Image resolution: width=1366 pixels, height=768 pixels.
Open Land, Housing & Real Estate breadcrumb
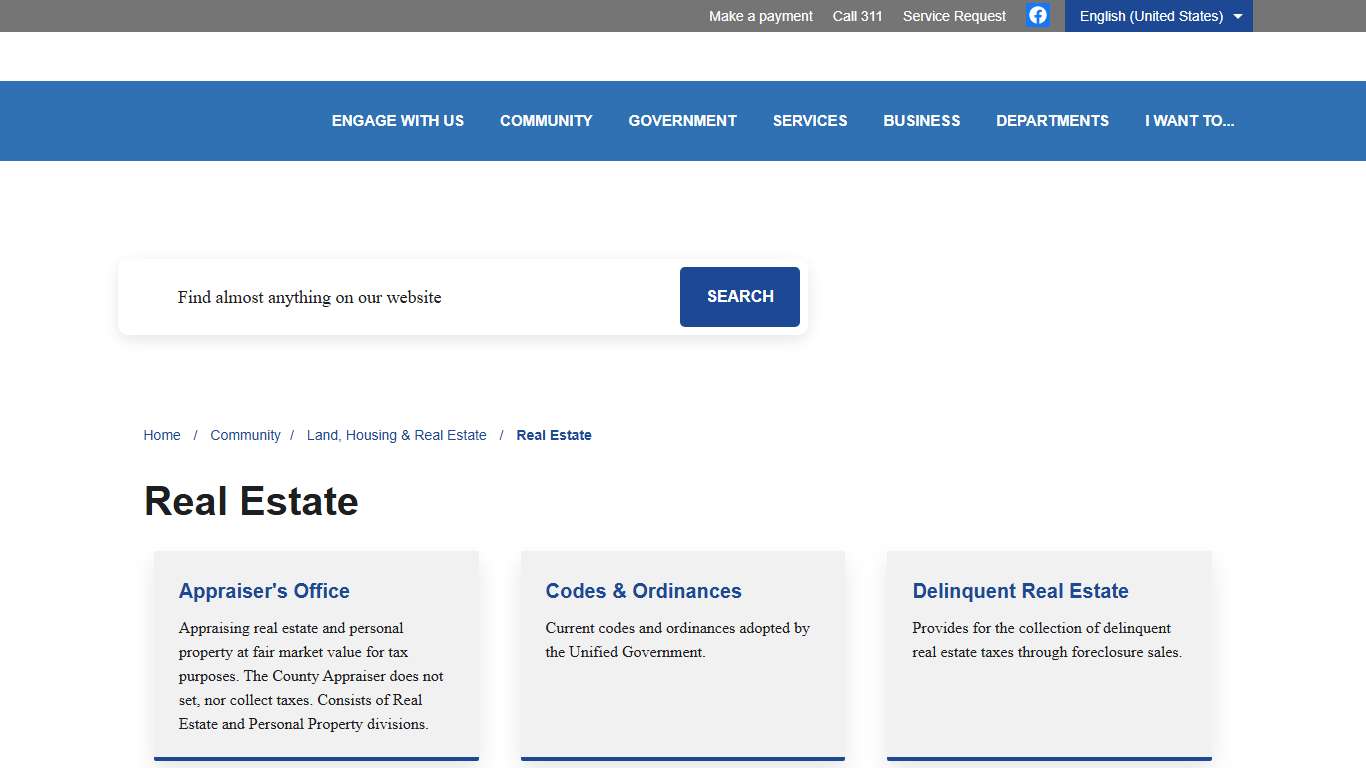click(x=396, y=435)
